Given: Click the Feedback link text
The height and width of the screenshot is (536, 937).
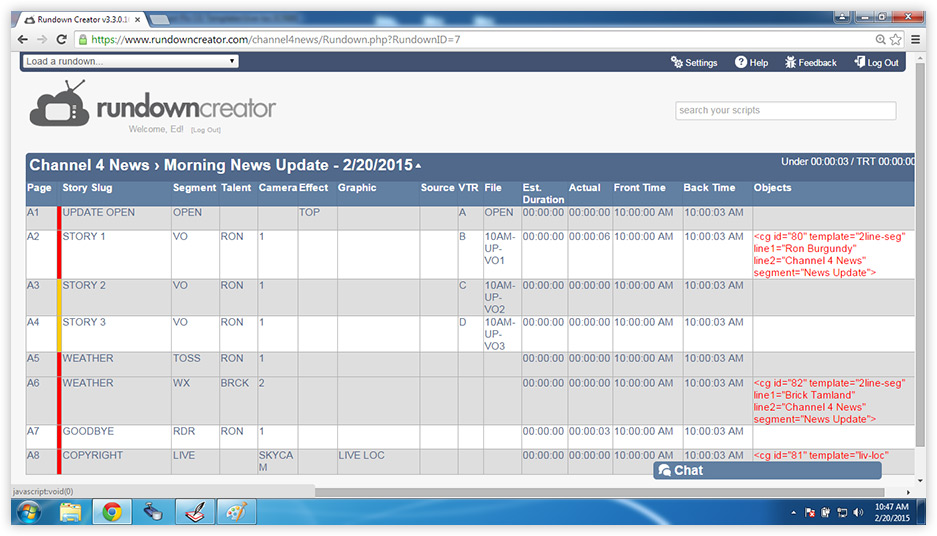Looking at the screenshot, I should pyautogui.click(x=817, y=62).
